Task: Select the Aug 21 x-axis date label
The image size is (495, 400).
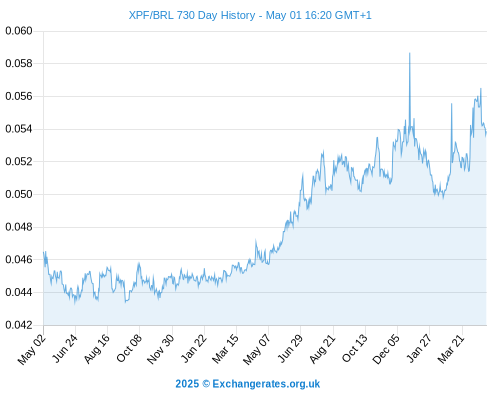Action: (x=322, y=349)
